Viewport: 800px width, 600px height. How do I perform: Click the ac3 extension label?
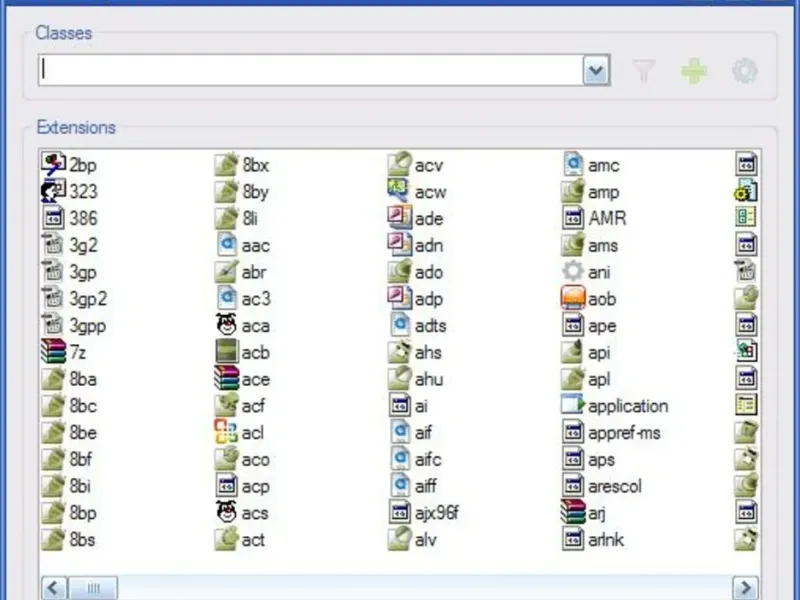256,299
